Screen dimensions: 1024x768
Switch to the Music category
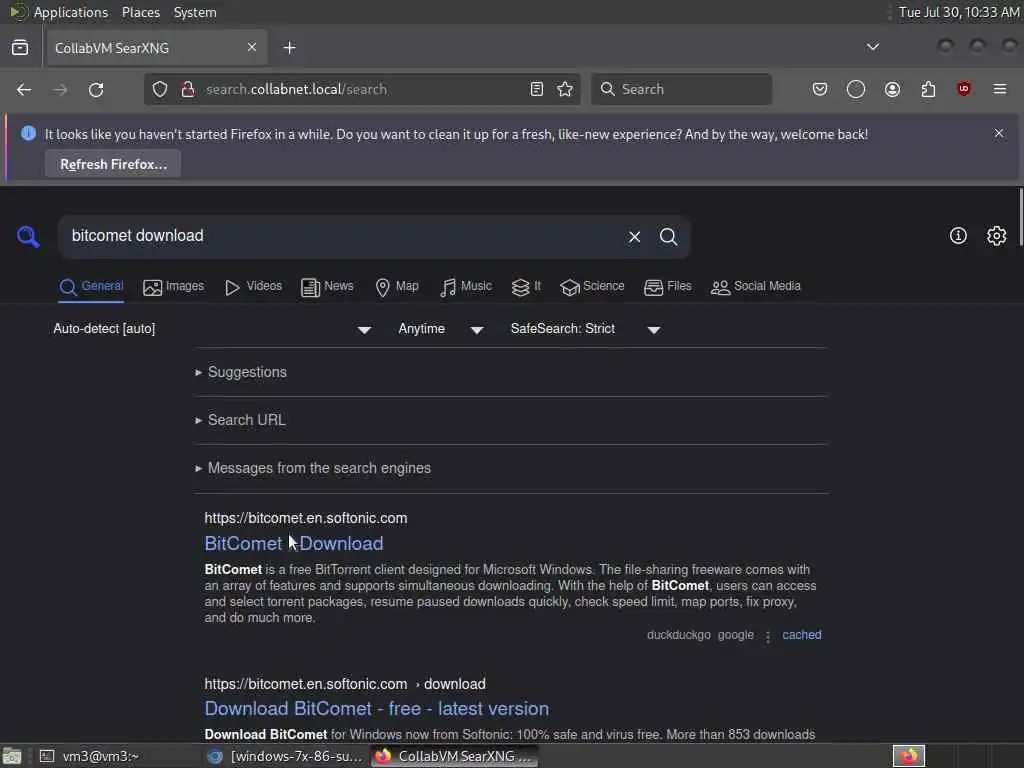click(466, 287)
